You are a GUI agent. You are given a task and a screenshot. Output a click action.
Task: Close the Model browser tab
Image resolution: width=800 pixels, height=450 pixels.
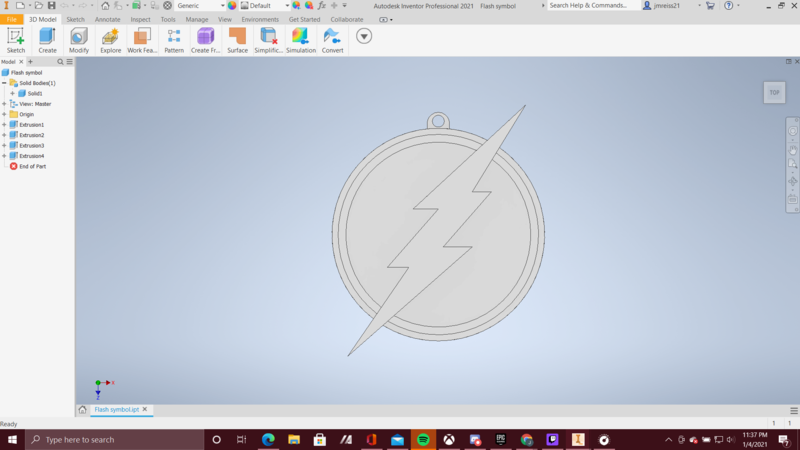[x=21, y=62]
